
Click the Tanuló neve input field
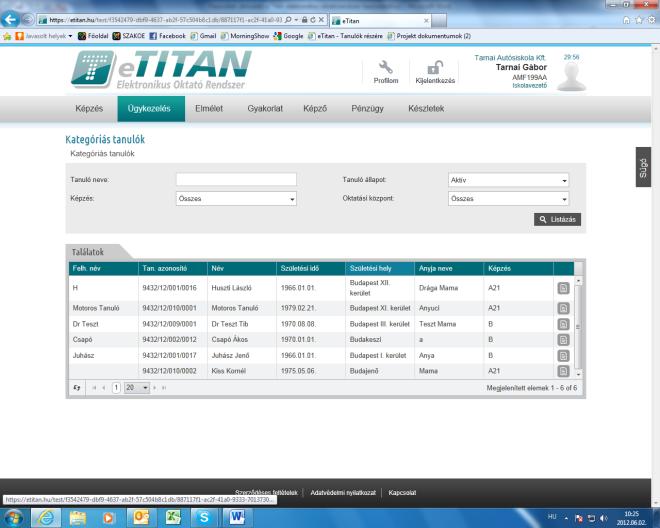pos(236,179)
